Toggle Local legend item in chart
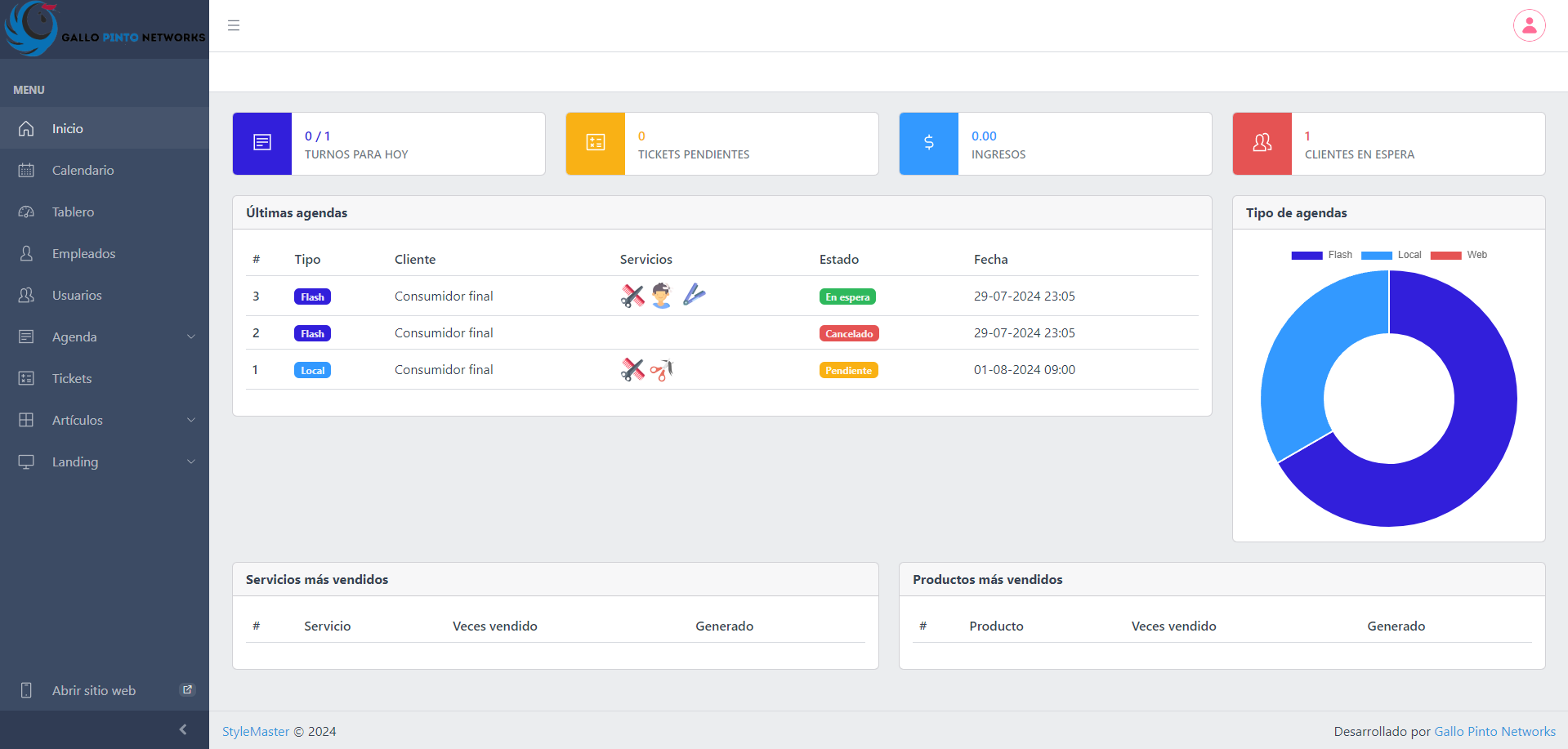 pyautogui.click(x=1392, y=255)
